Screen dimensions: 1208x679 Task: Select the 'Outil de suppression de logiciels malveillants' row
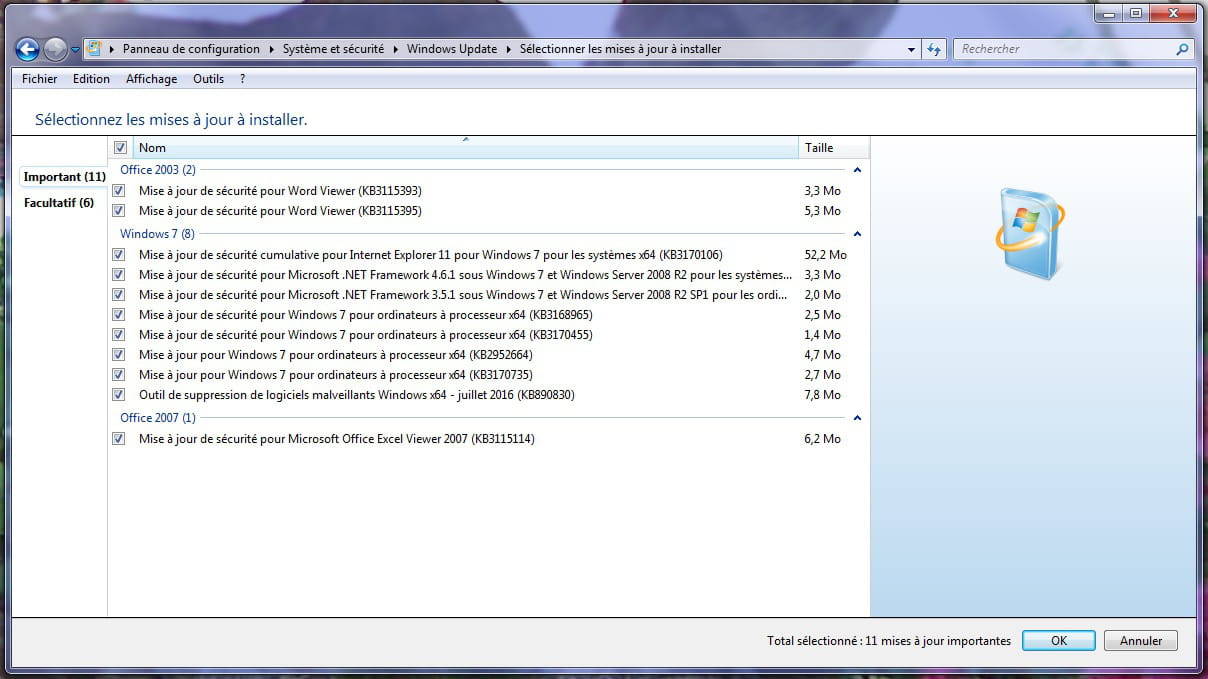click(x=489, y=395)
